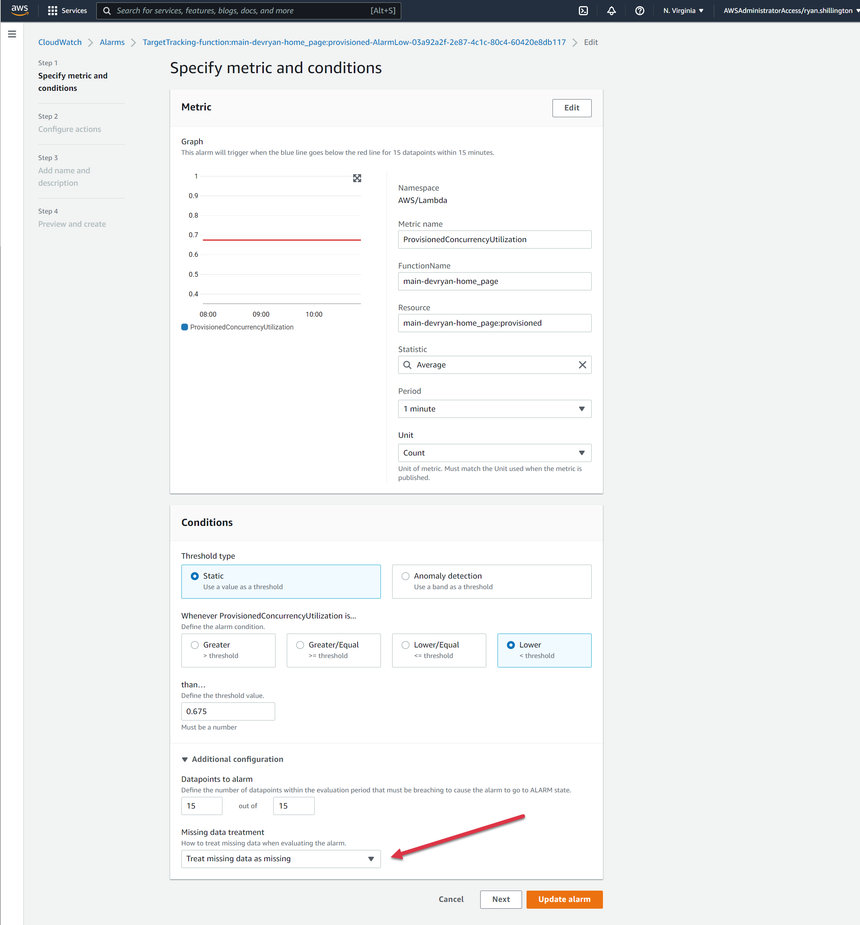Open the Missing data treatment dropdown

pyautogui.click(x=280, y=859)
